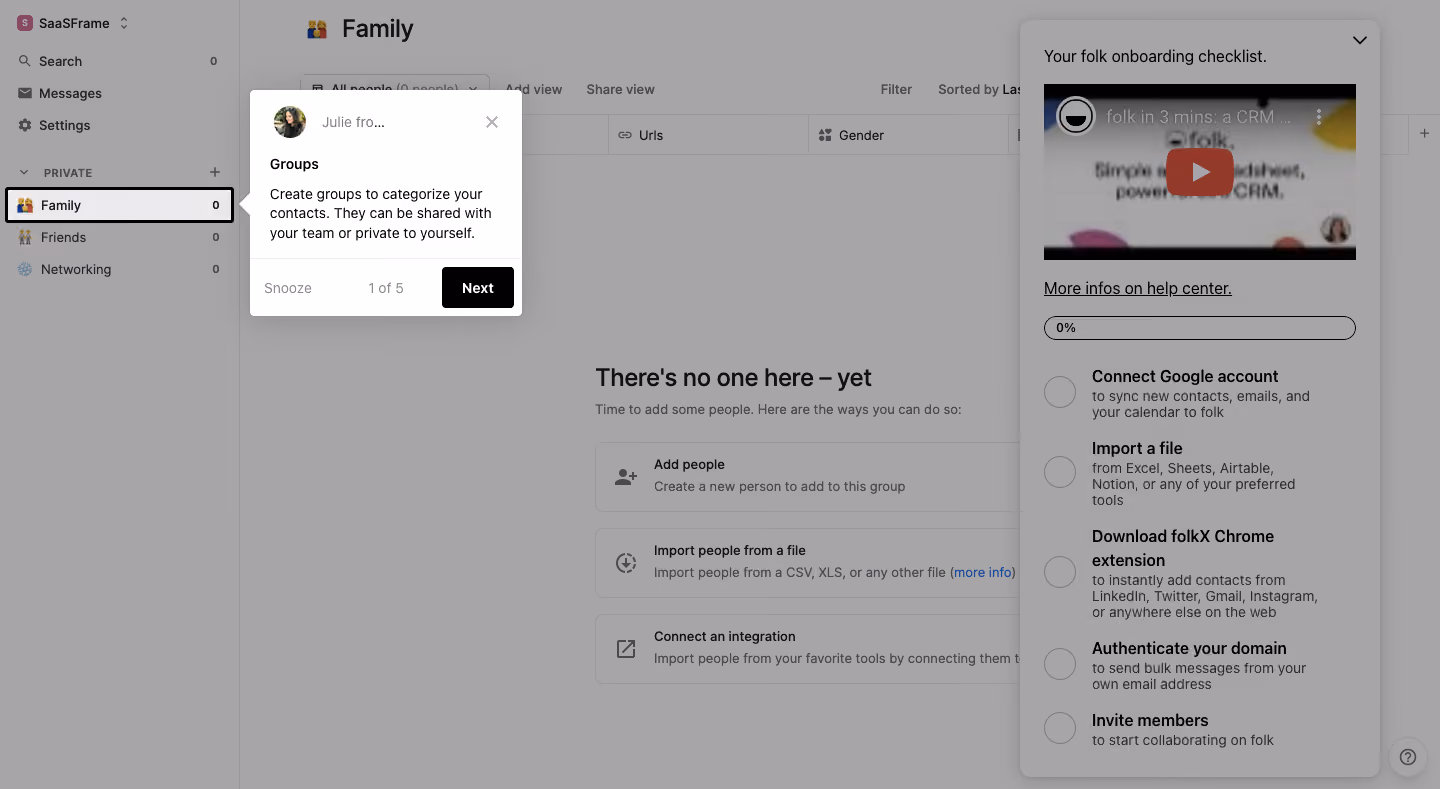
Task: Open Settings gear icon
Action: (x=25, y=125)
